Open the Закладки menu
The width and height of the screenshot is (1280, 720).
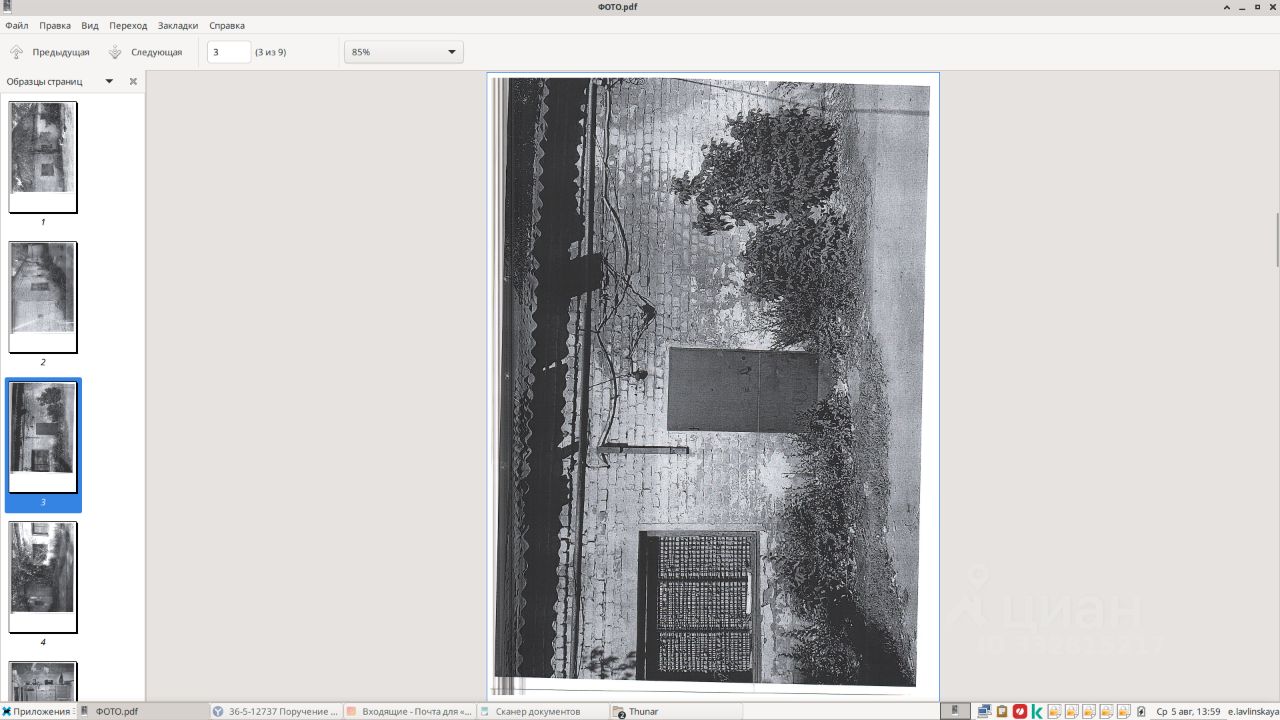click(x=178, y=25)
